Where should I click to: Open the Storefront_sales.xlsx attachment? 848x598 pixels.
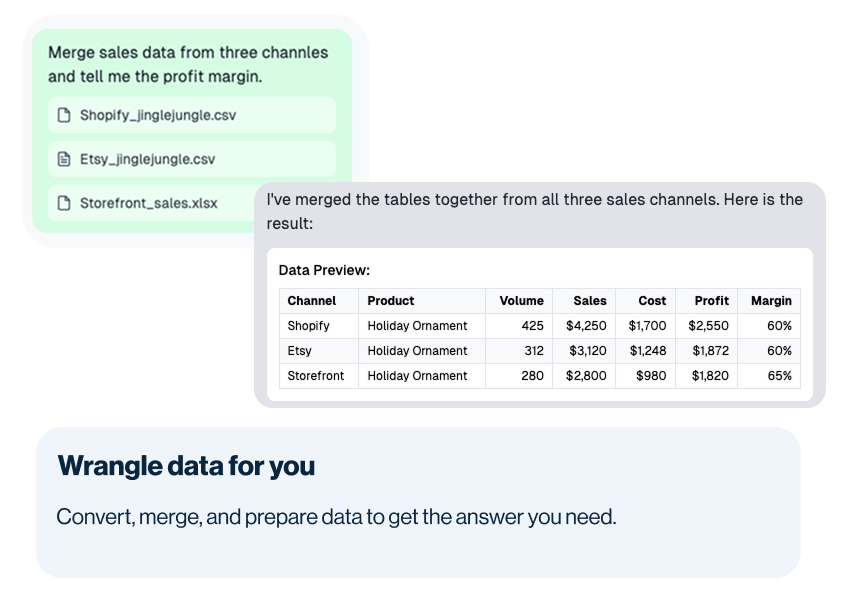point(151,203)
